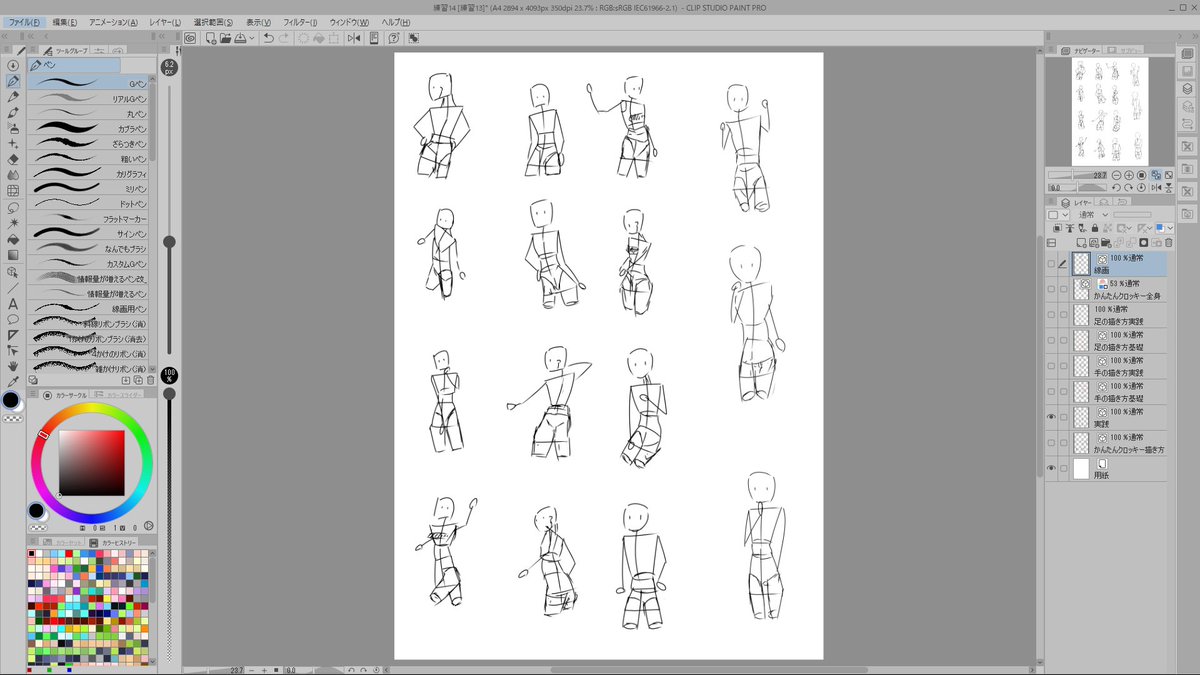Select the Fill bucket tool

pyautogui.click(x=13, y=239)
